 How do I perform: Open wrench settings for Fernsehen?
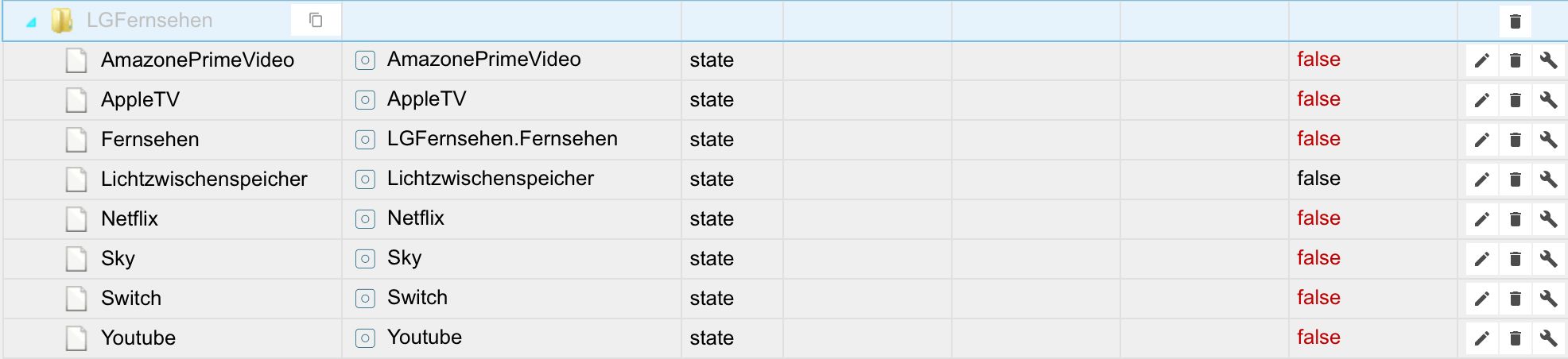pyautogui.click(x=1548, y=140)
